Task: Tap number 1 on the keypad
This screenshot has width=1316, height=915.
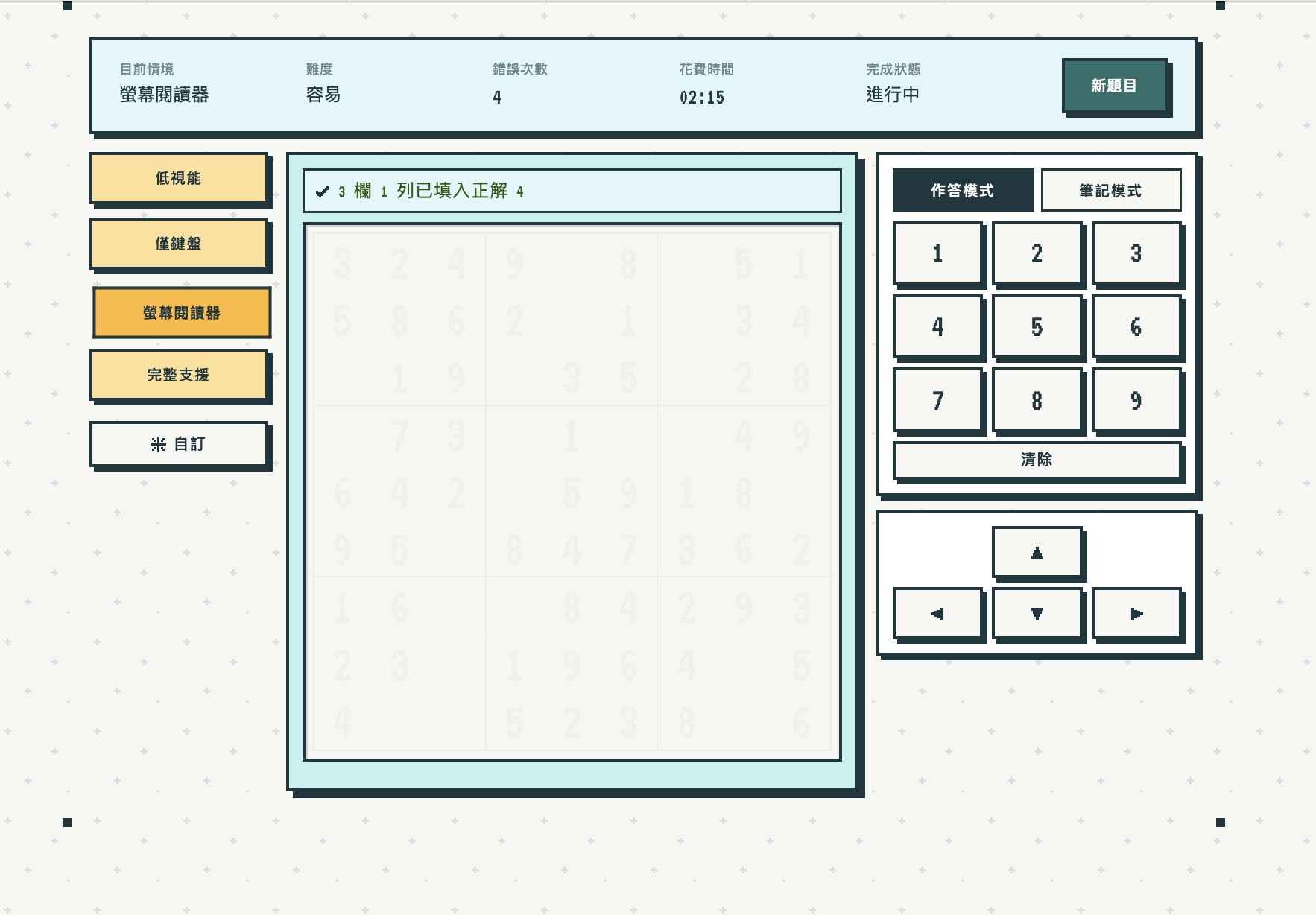Action: click(x=937, y=253)
